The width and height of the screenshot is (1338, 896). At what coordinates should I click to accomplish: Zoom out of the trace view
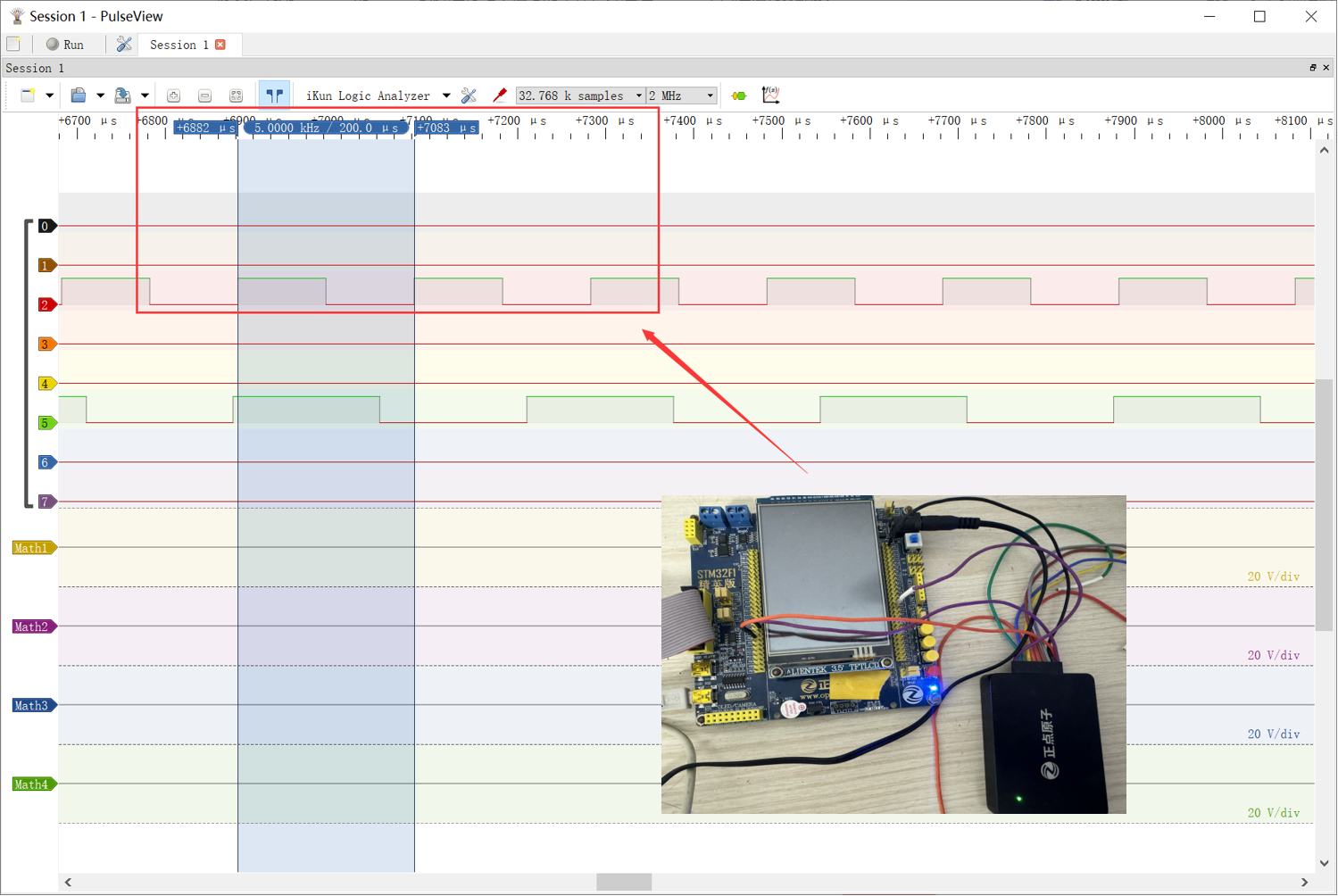[x=204, y=95]
